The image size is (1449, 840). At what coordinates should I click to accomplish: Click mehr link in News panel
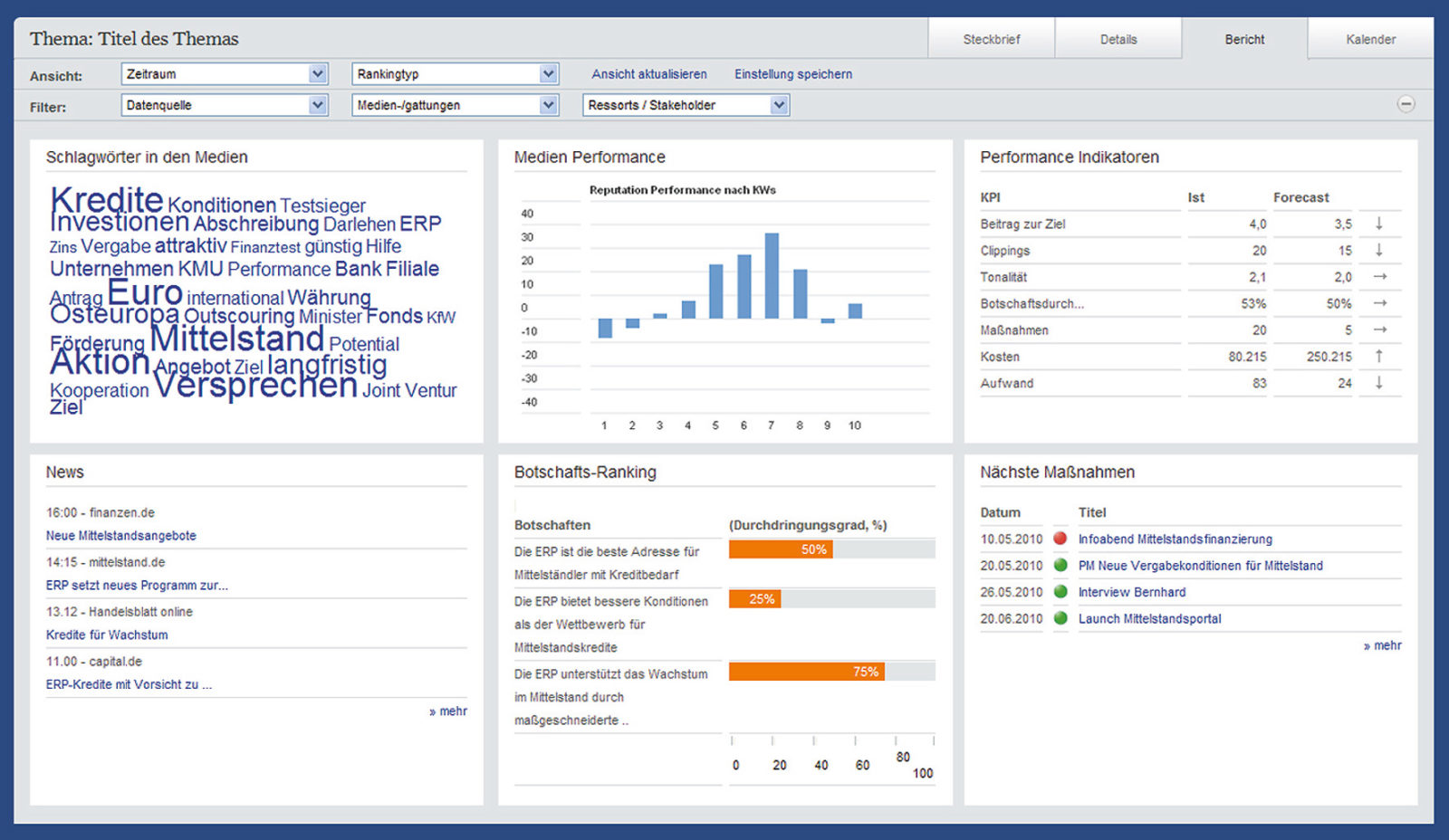click(448, 711)
